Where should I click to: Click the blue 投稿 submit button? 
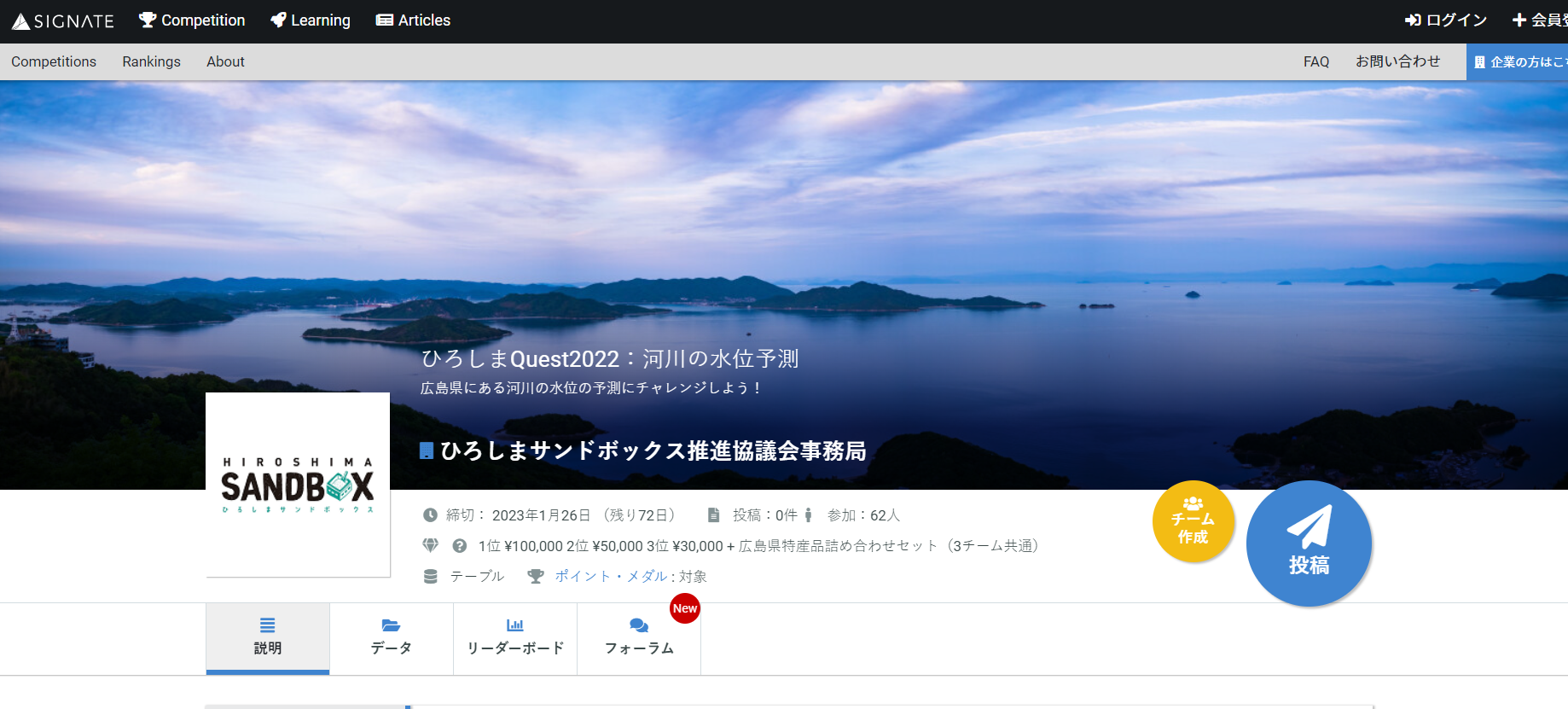tap(1309, 543)
